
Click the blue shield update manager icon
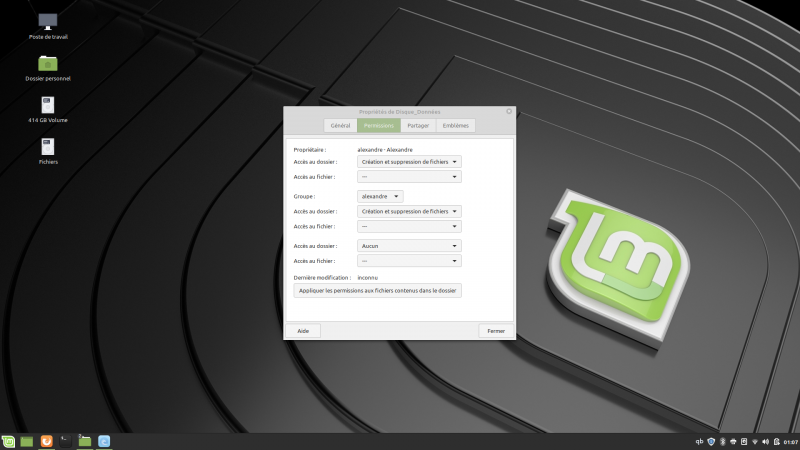pyautogui.click(x=711, y=442)
